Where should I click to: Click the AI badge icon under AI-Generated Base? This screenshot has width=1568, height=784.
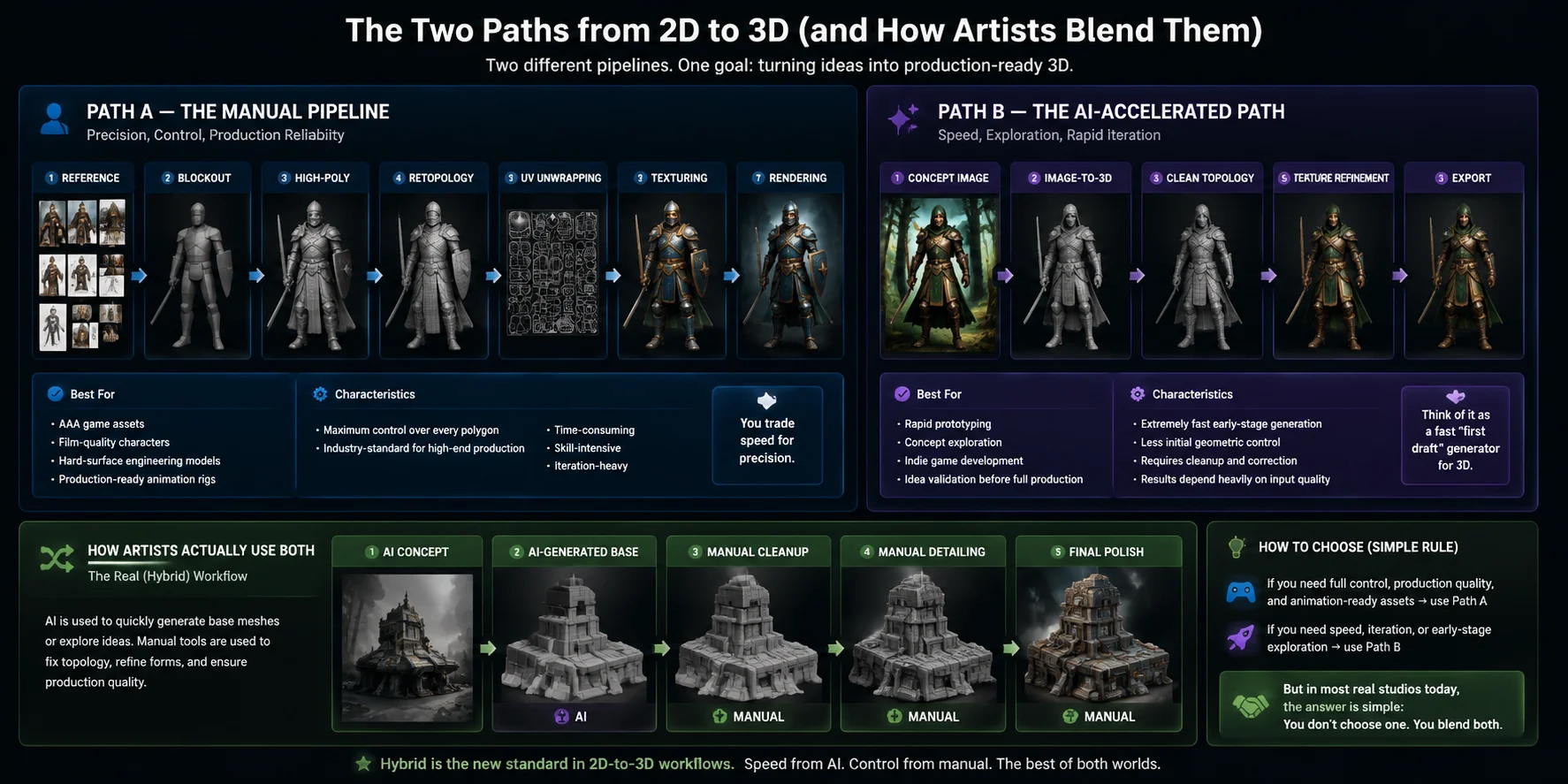tap(561, 717)
